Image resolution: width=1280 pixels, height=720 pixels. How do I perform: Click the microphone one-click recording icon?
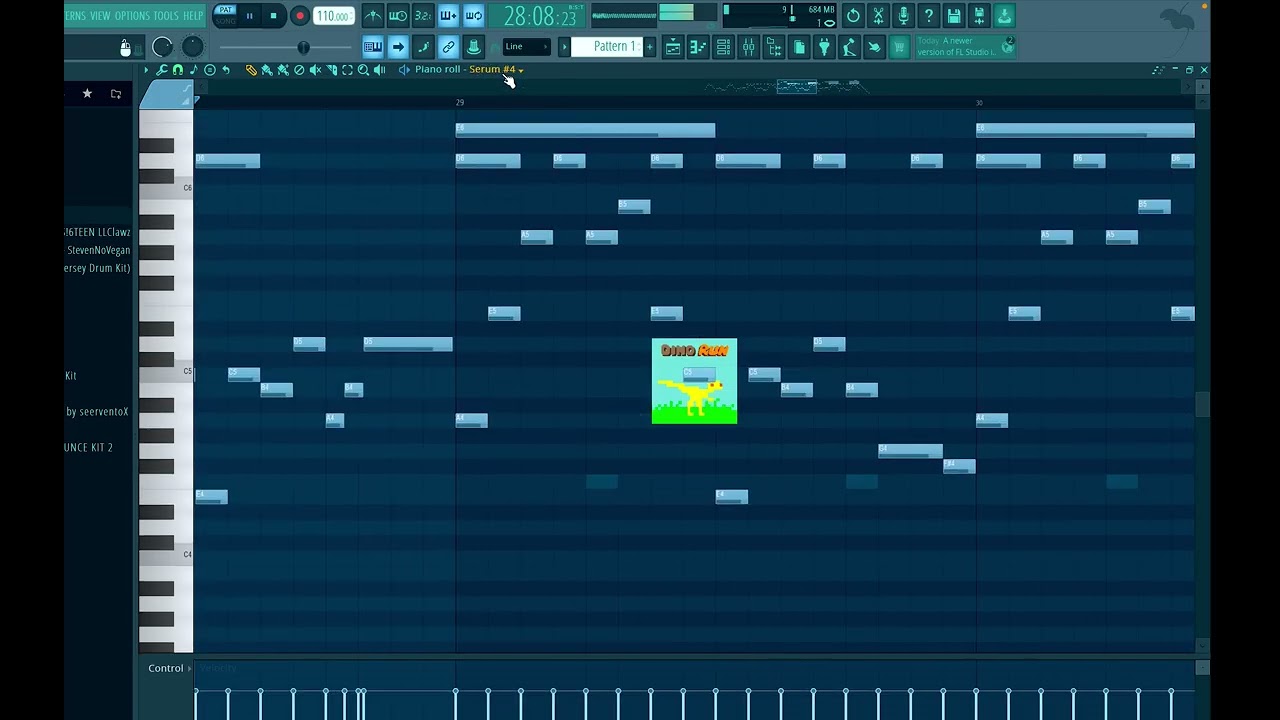(904, 15)
